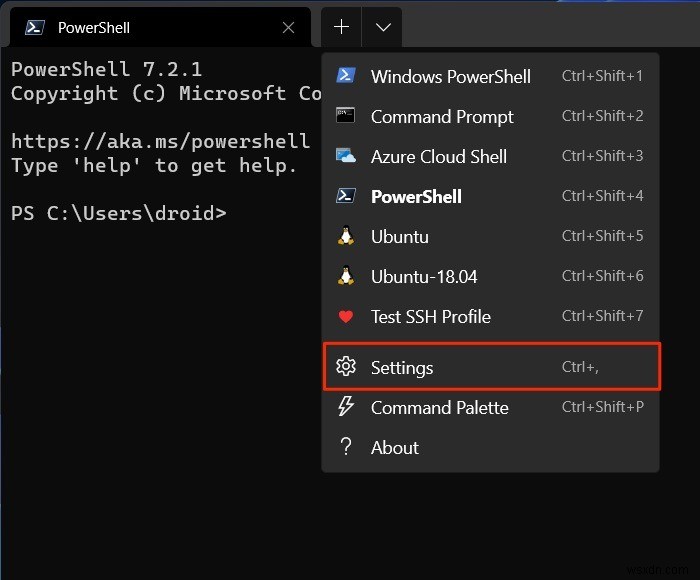The height and width of the screenshot is (580, 700).
Task: Click the red heart SSH profile icon
Action: [346, 317]
